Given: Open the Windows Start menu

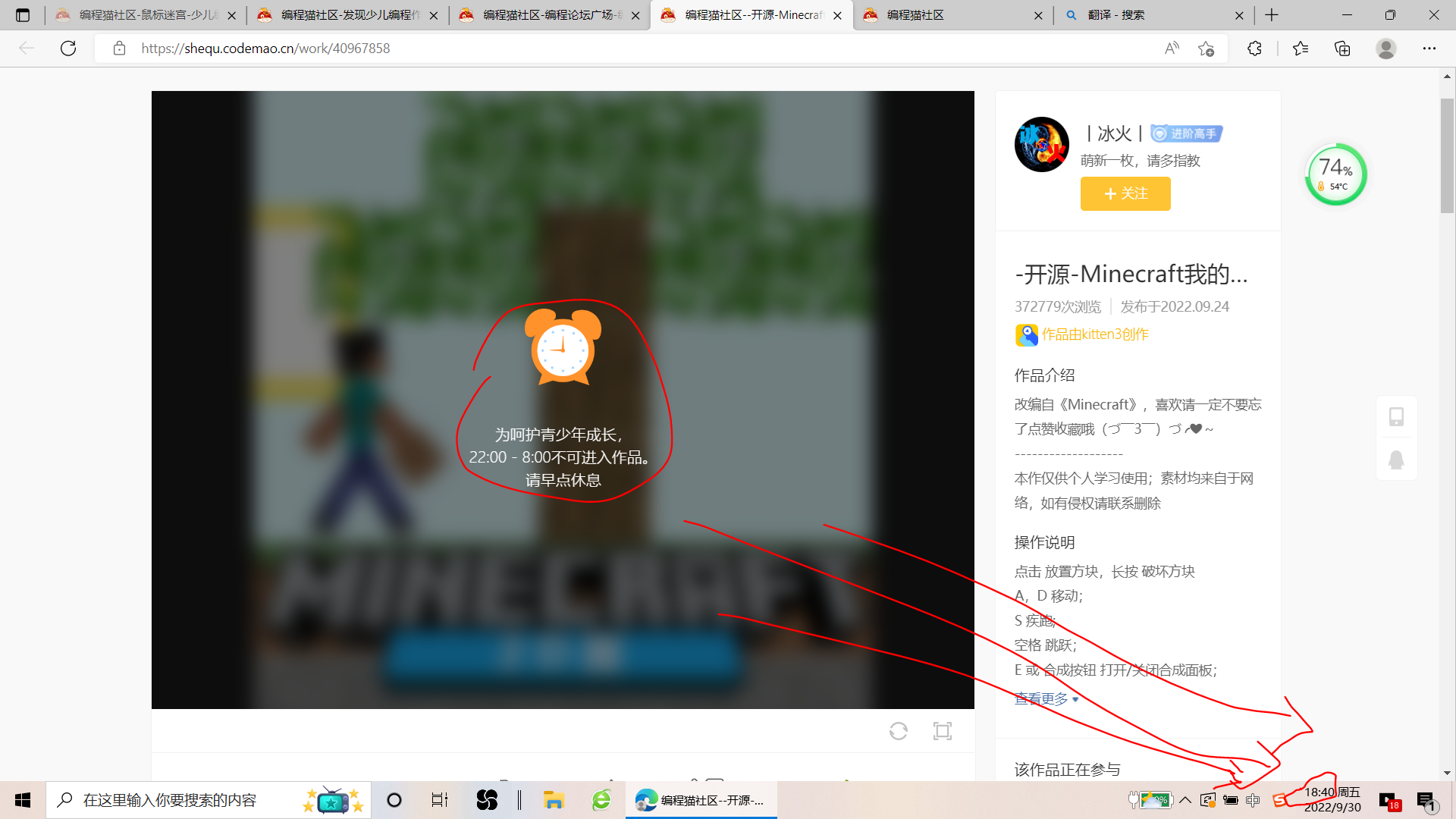Looking at the screenshot, I should pyautogui.click(x=23, y=800).
